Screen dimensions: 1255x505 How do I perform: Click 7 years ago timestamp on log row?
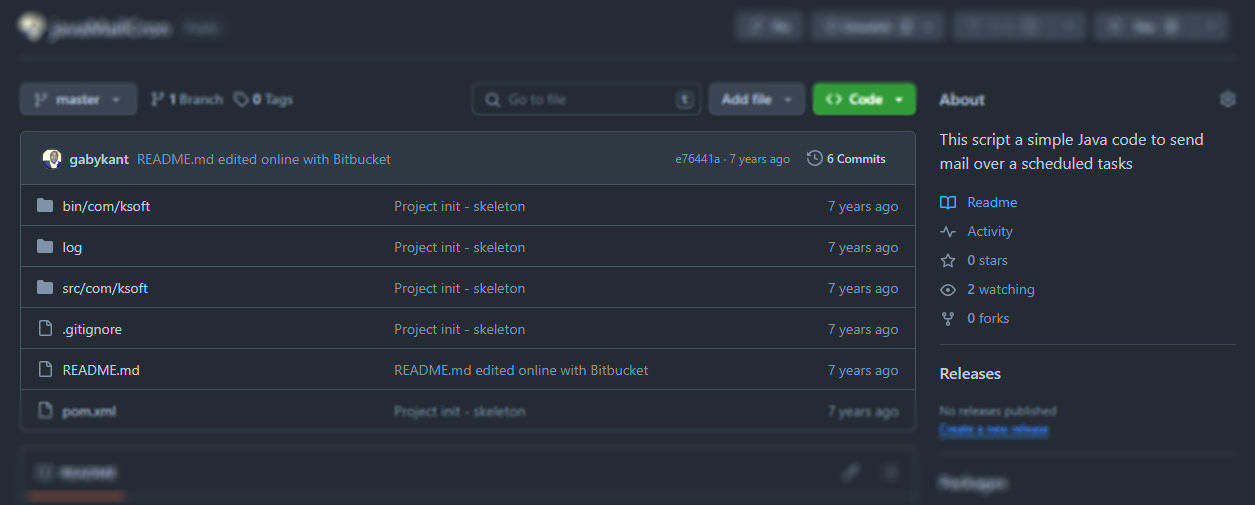pos(863,247)
